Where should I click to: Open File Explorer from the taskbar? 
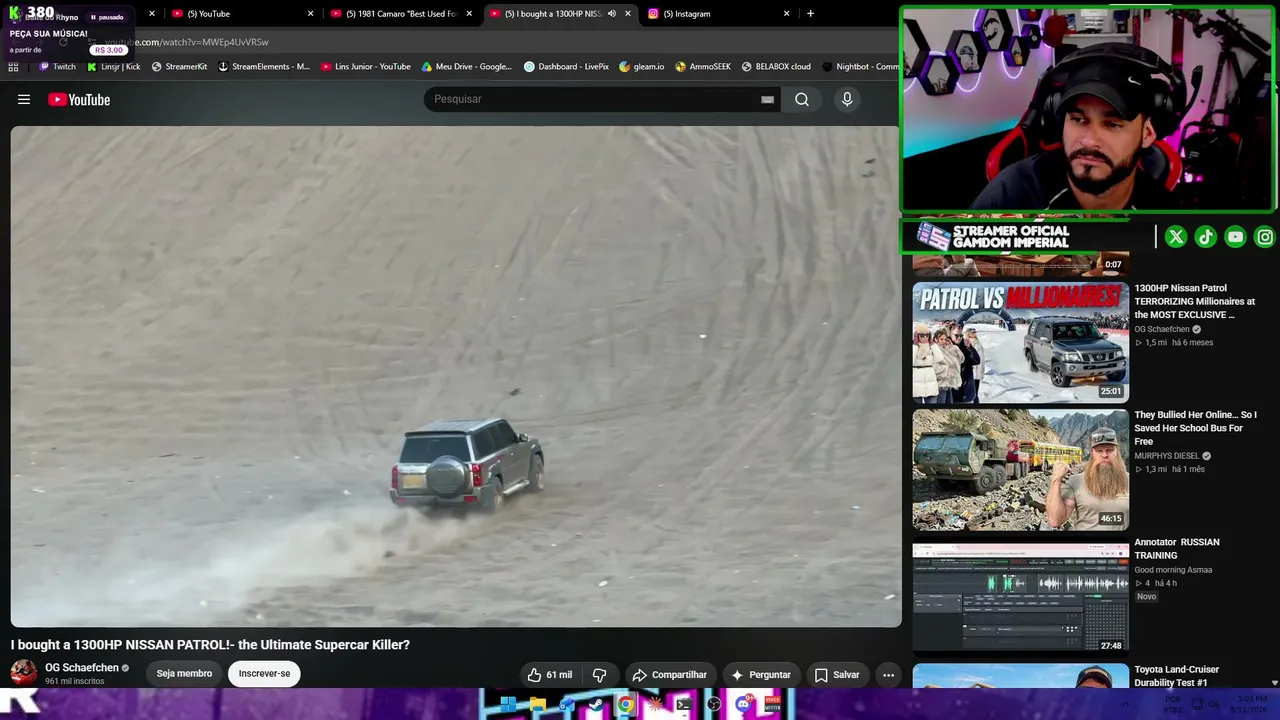point(537,705)
